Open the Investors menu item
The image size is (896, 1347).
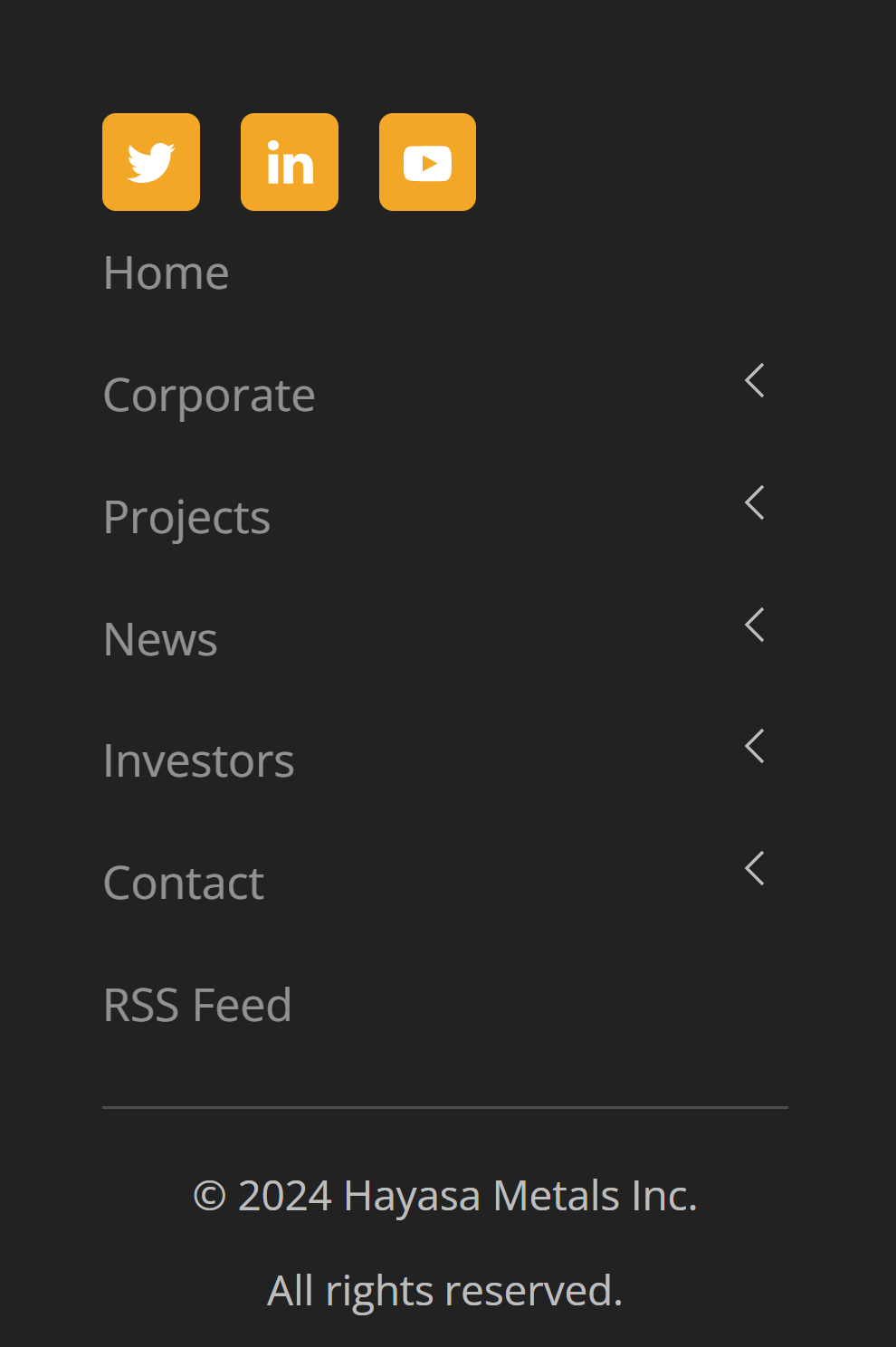point(199,760)
